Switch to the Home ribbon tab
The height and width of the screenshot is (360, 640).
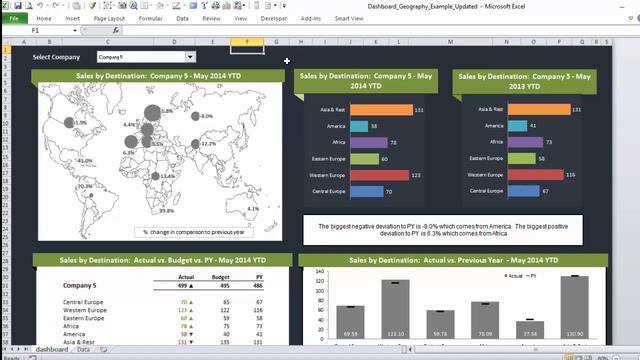(x=44, y=18)
